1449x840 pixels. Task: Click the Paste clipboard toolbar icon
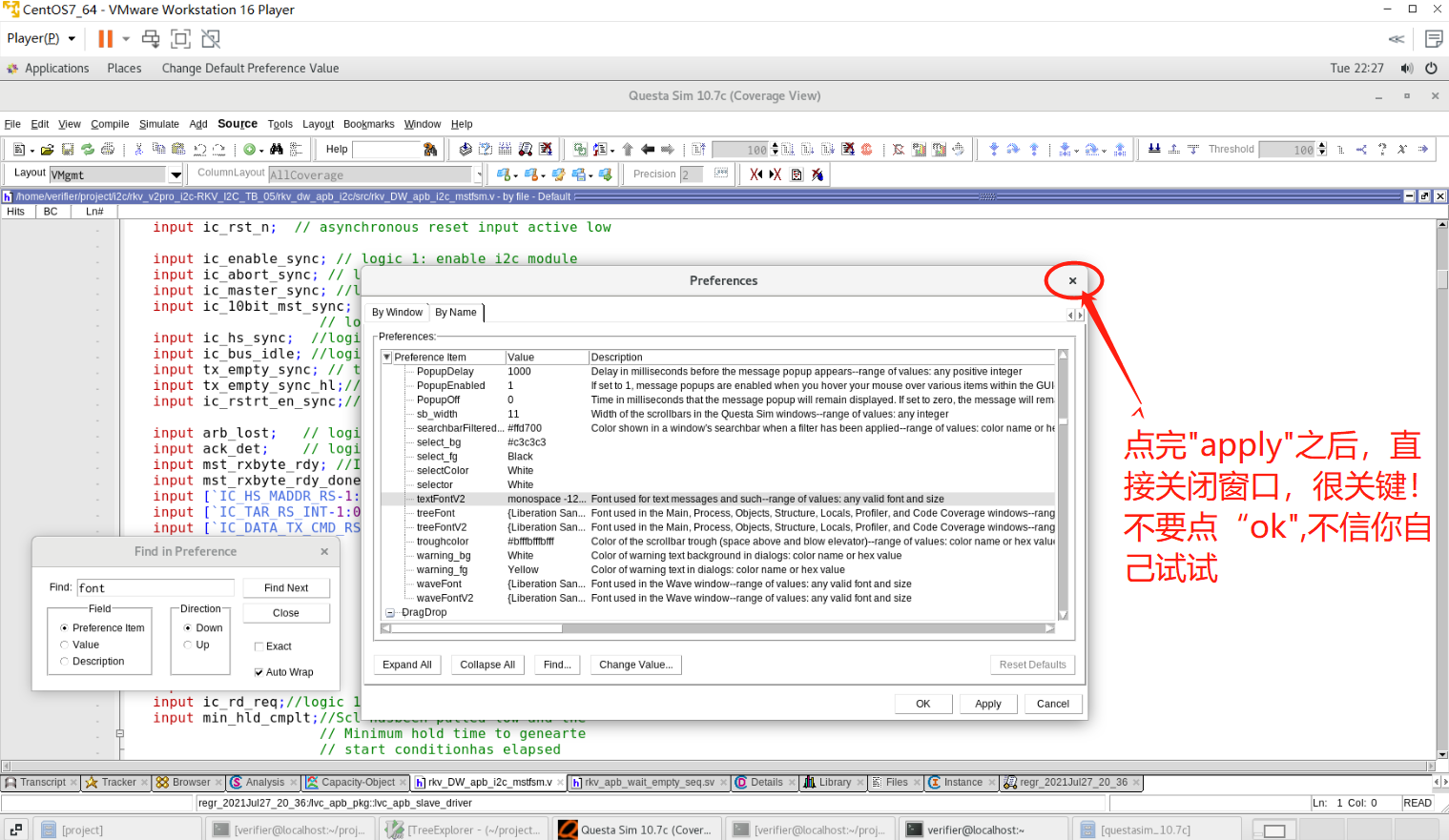click(x=178, y=150)
